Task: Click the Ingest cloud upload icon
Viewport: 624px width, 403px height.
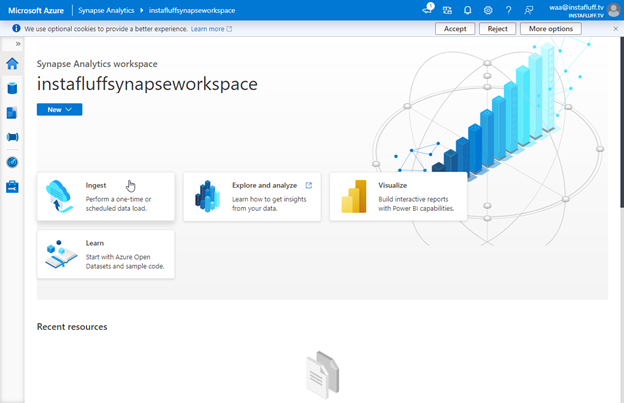Action: 59,196
